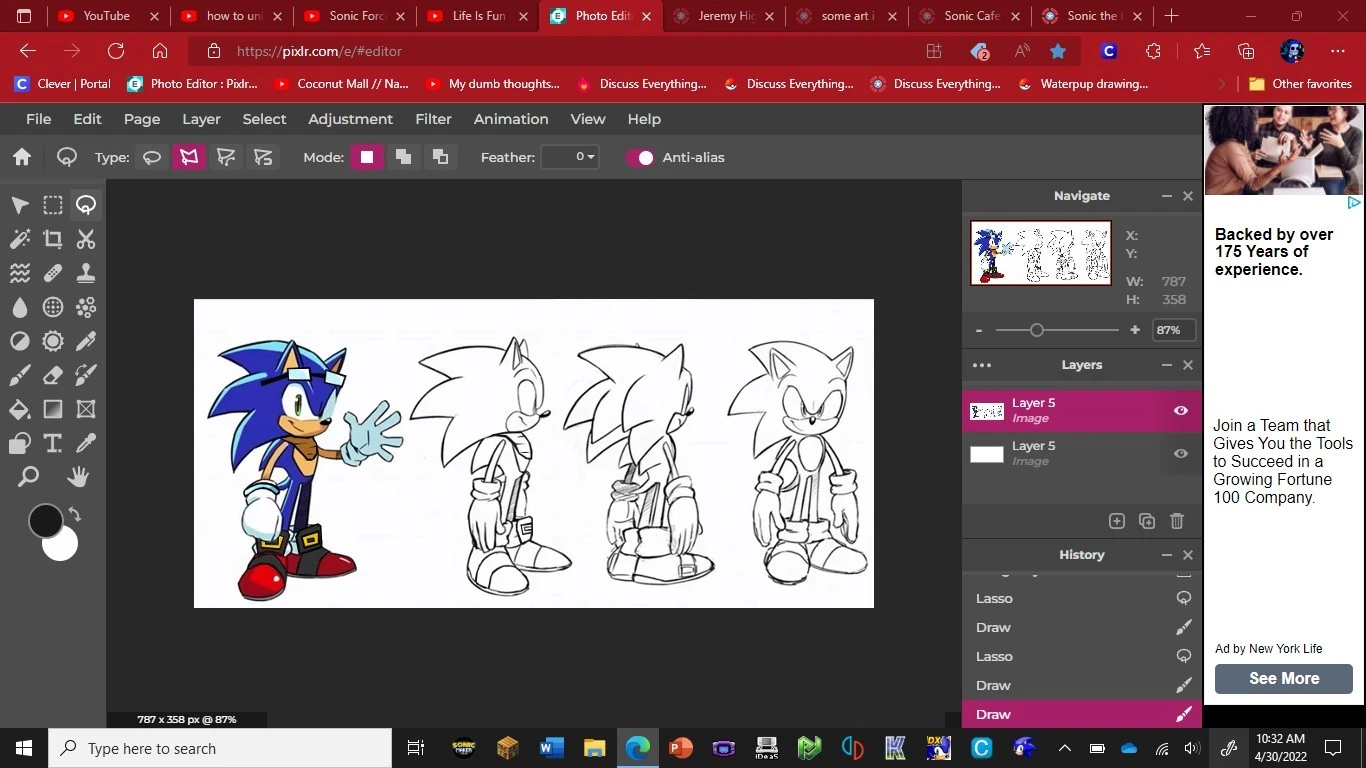Open the Adjustment menu
The width and height of the screenshot is (1366, 768).
tap(350, 119)
